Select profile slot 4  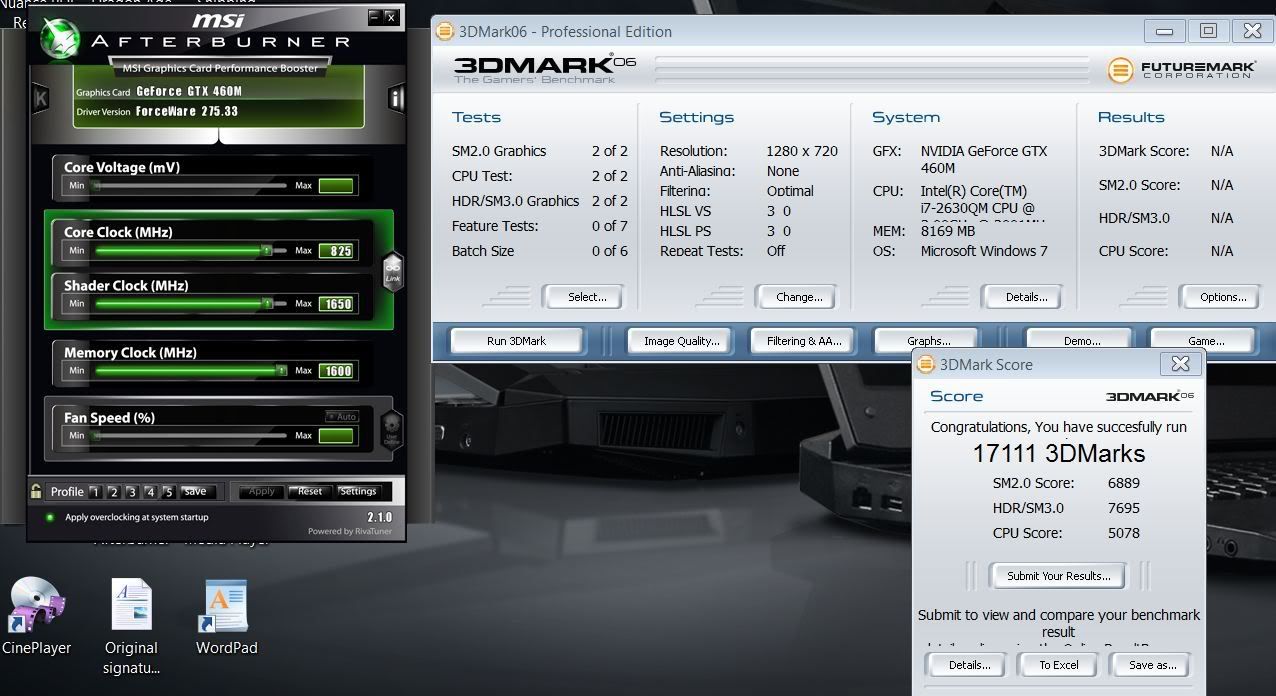[x=150, y=492]
